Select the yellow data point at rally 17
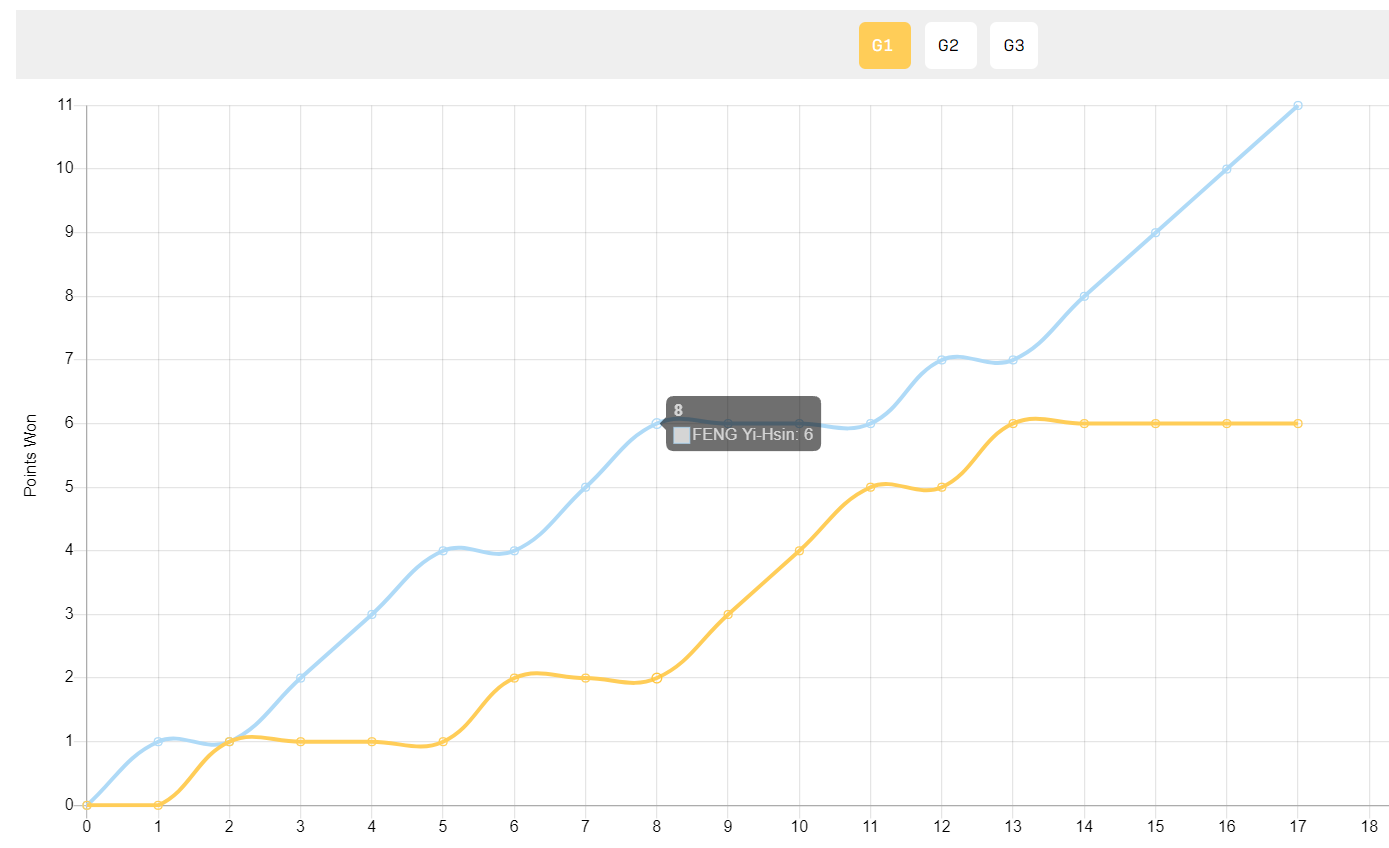1389x848 pixels. click(1297, 423)
